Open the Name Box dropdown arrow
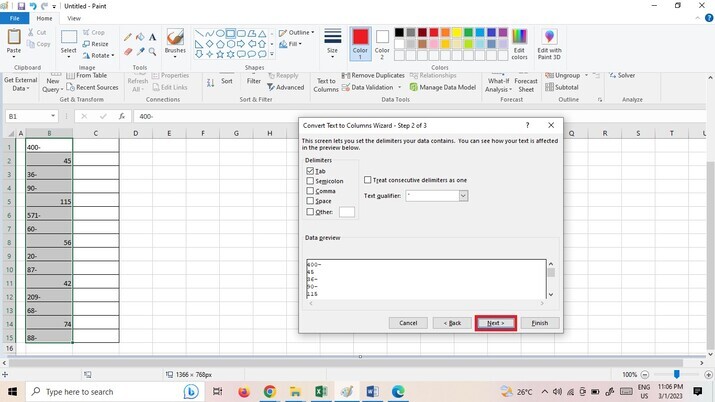Viewport: 715px width, 402px height. [x=53, y=116]
